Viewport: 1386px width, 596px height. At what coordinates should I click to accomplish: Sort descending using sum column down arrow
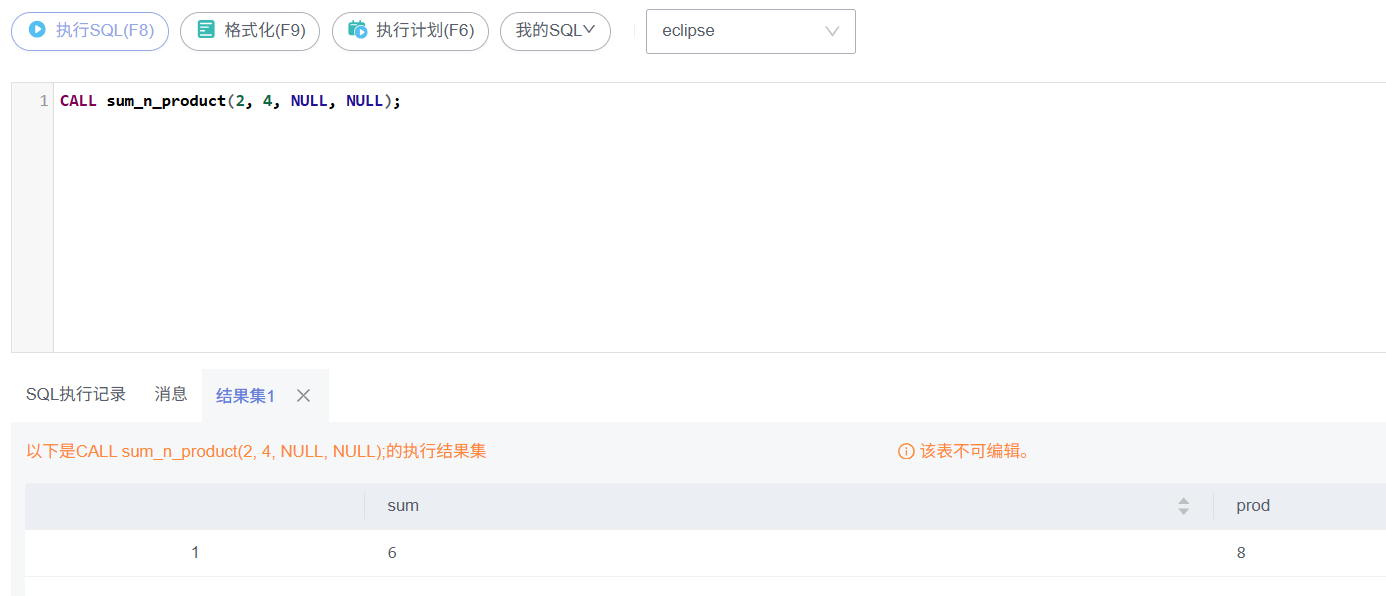pos(1184,511)
